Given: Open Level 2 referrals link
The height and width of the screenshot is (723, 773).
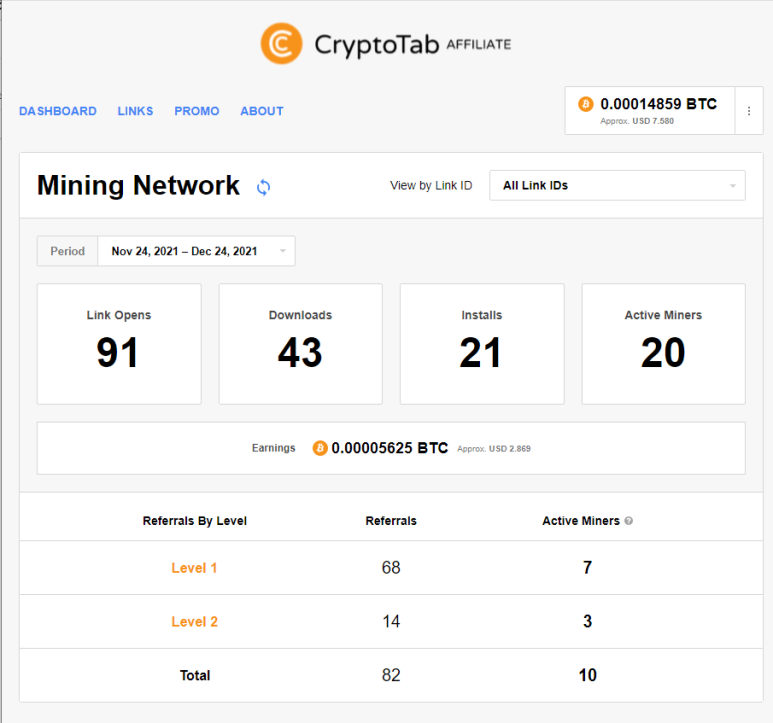Looking at the screenshot, I should coord(194,621).
